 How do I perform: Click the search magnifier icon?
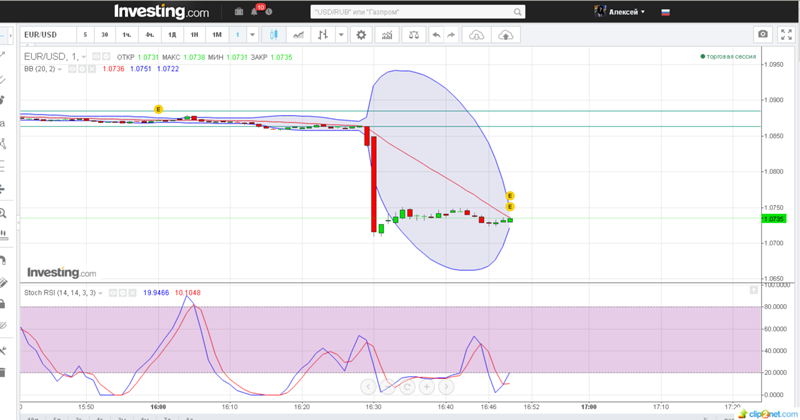518,12
